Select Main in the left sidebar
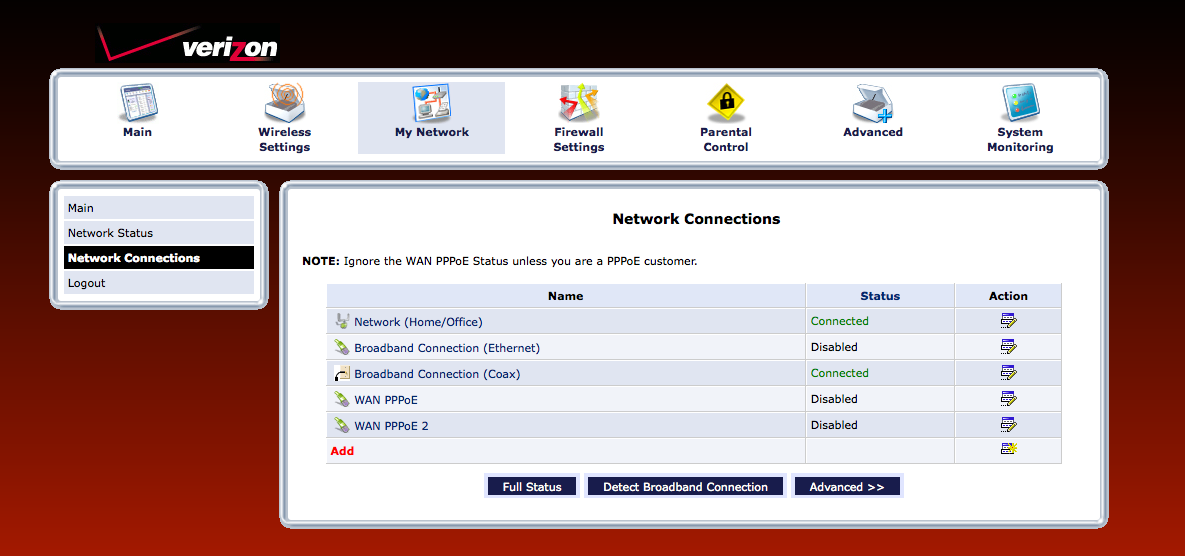This screenshot has height=556, width=1185. point(159,208)
